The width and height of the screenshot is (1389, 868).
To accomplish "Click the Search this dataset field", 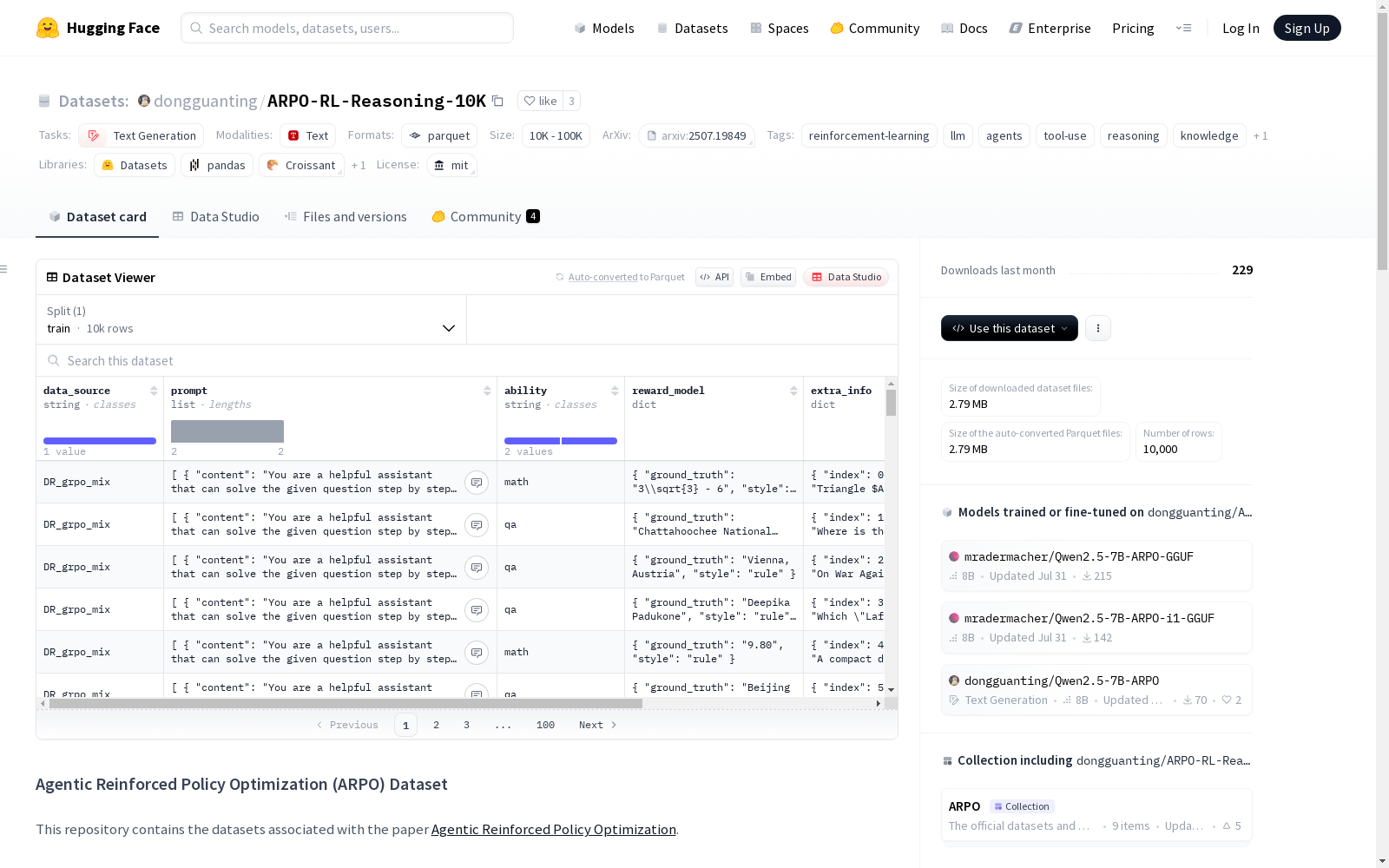I will [467, 361].
